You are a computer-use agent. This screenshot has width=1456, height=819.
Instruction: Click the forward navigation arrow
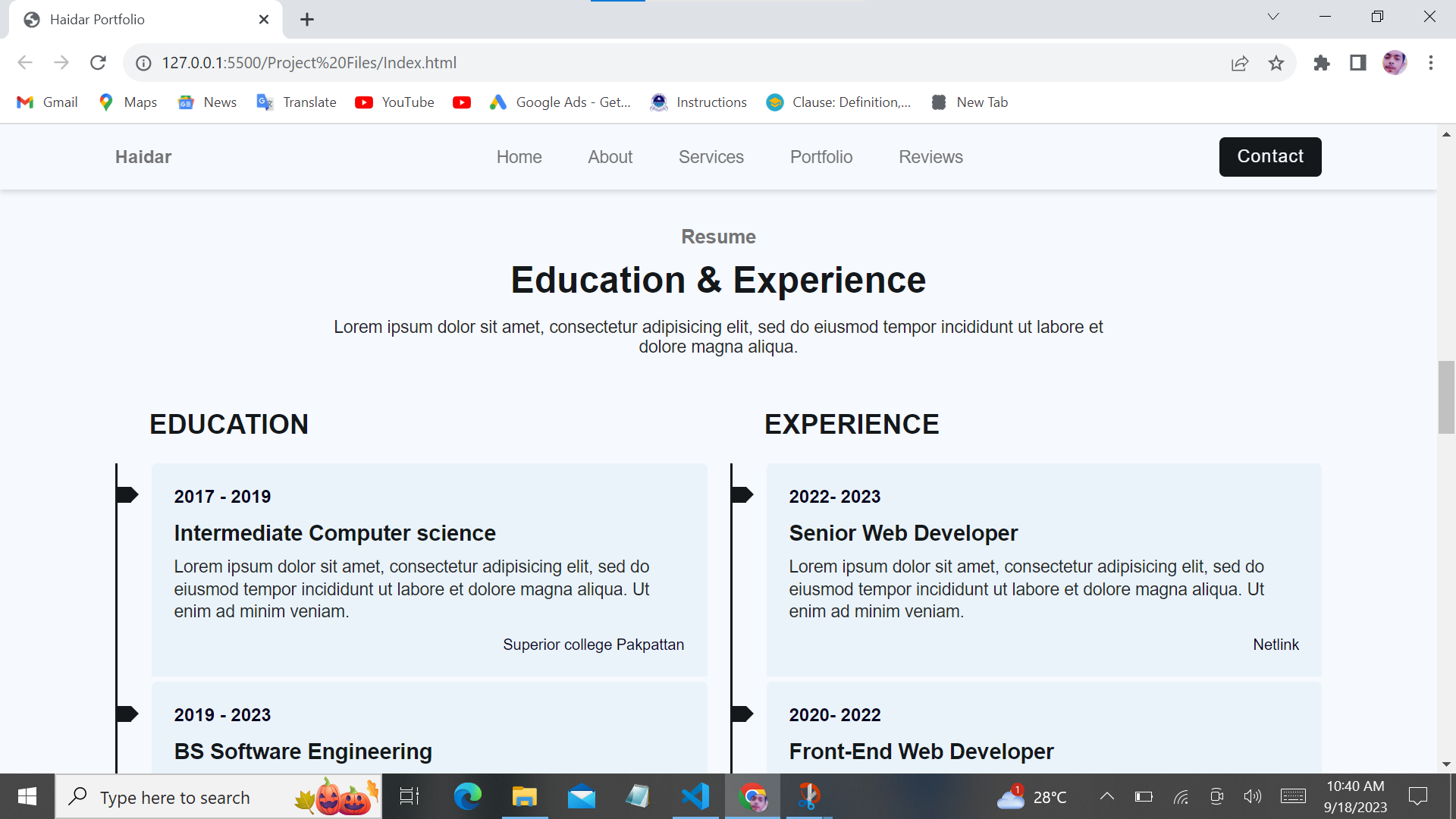[x=61, y=63]
